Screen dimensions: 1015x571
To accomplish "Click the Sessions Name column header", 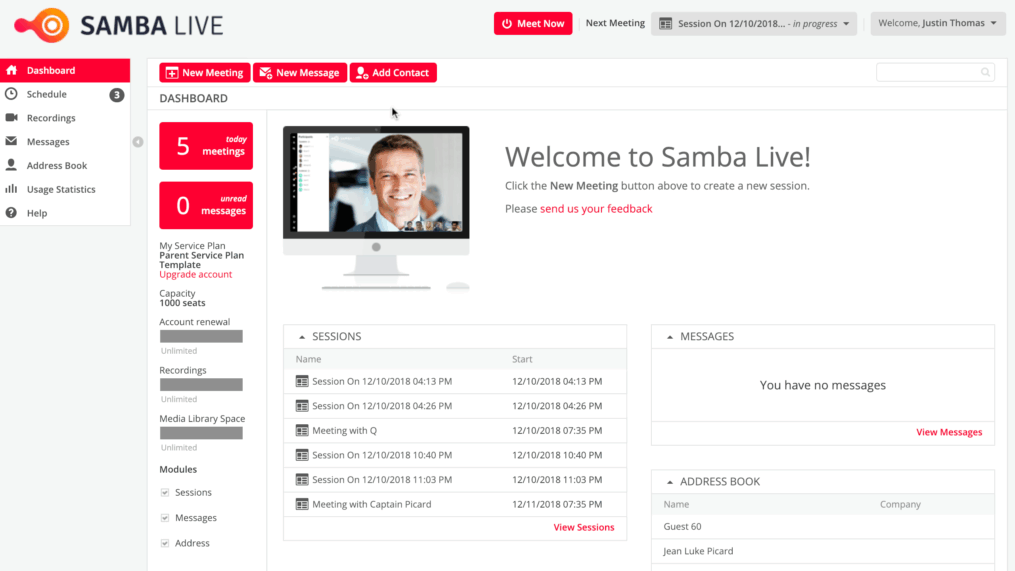I will [x=308, y=359].
